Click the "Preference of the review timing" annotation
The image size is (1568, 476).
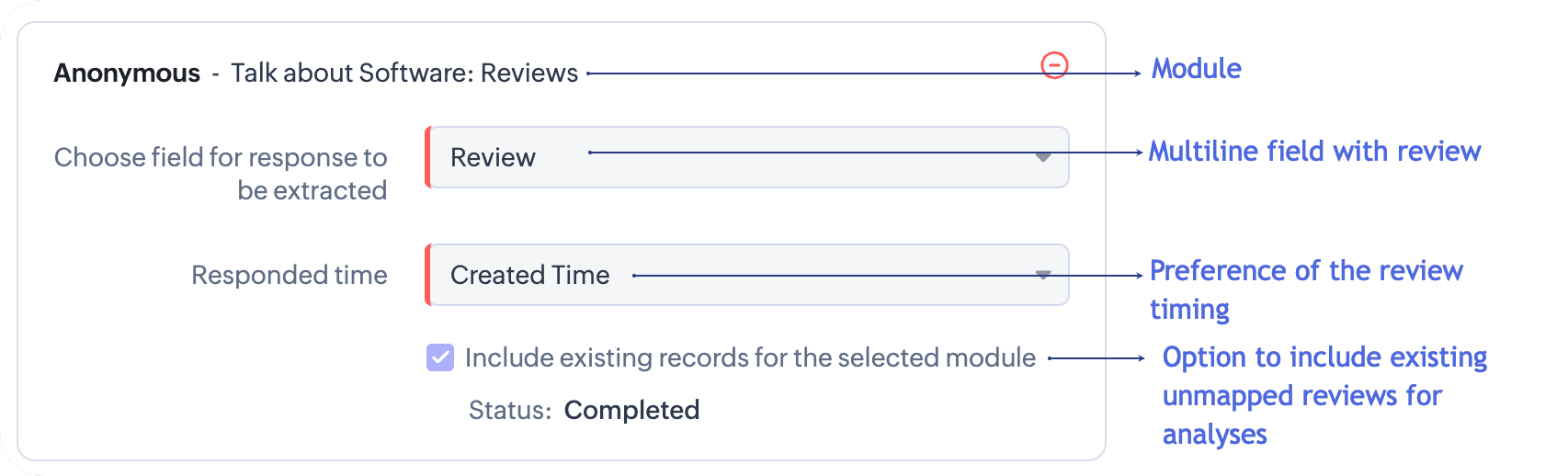pos(1305,289)
